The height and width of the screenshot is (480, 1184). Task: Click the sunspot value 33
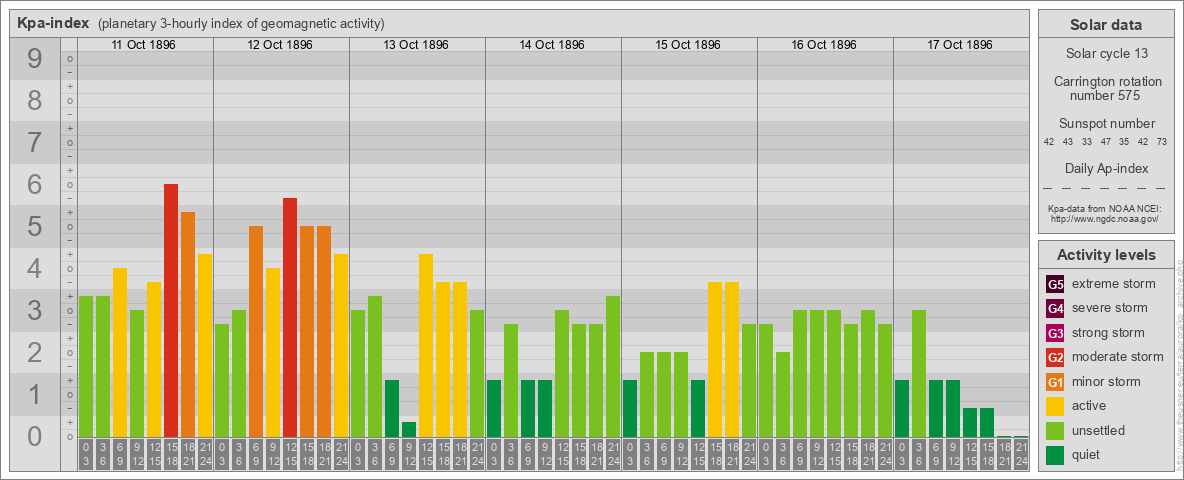(1087, 142)
